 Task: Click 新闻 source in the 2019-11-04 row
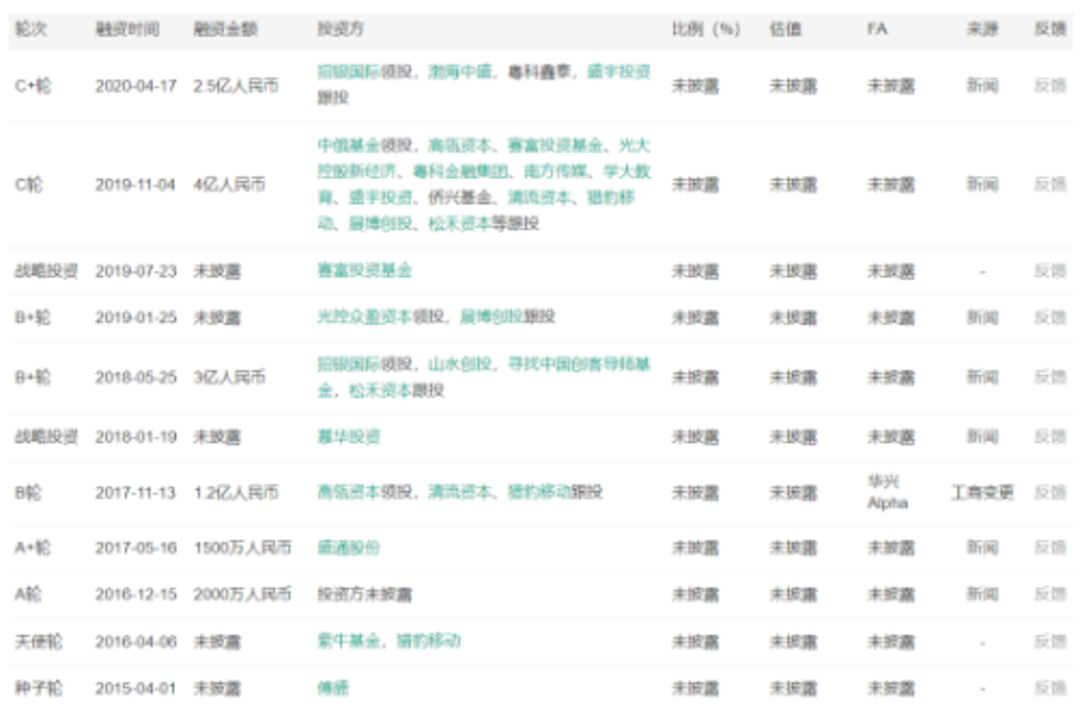click(x=982, y=185)
